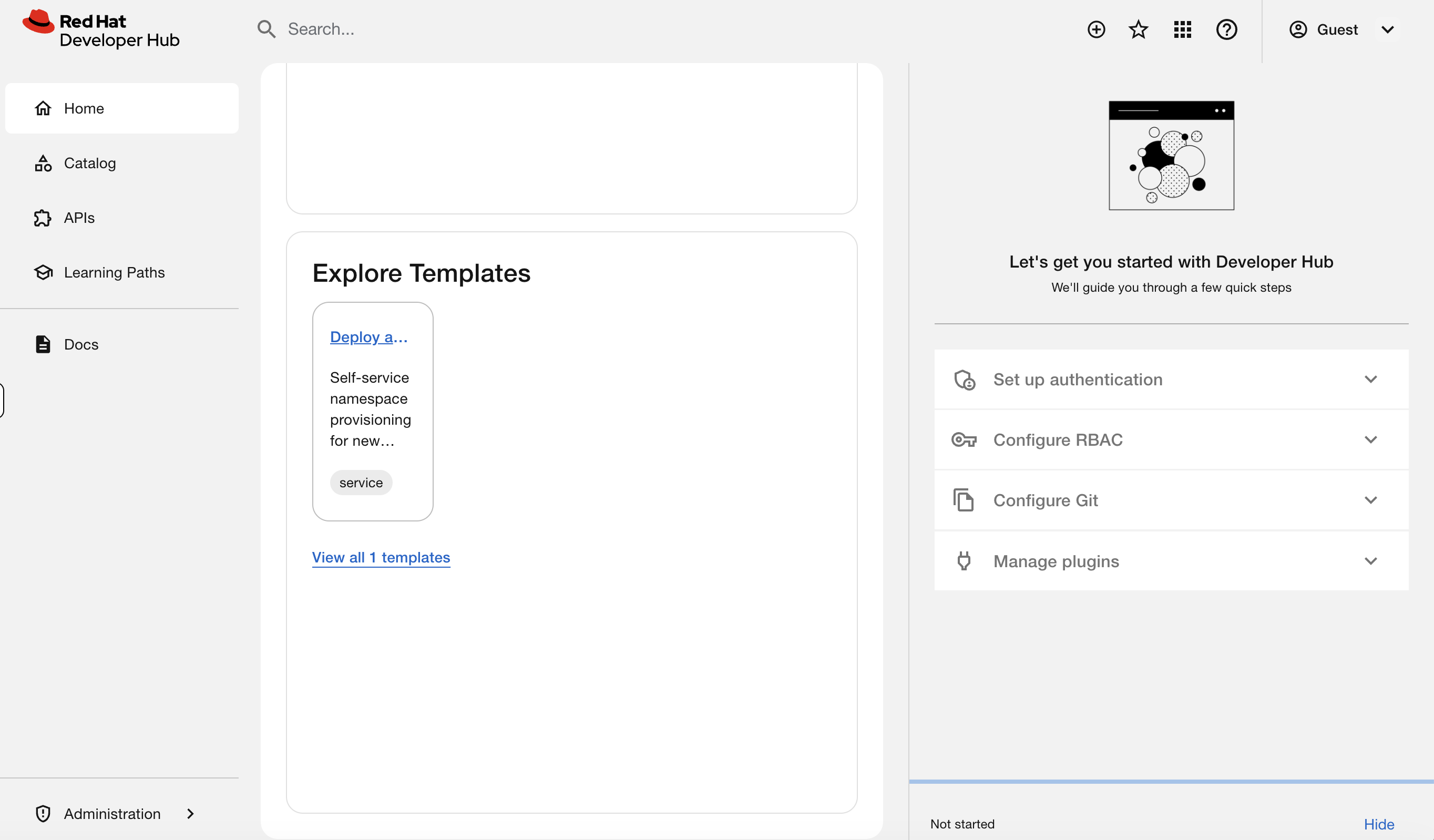The width and height of the screenshot is (1434, 840).
Task: Click the chevron on Configure Git
Action: 1370,500
